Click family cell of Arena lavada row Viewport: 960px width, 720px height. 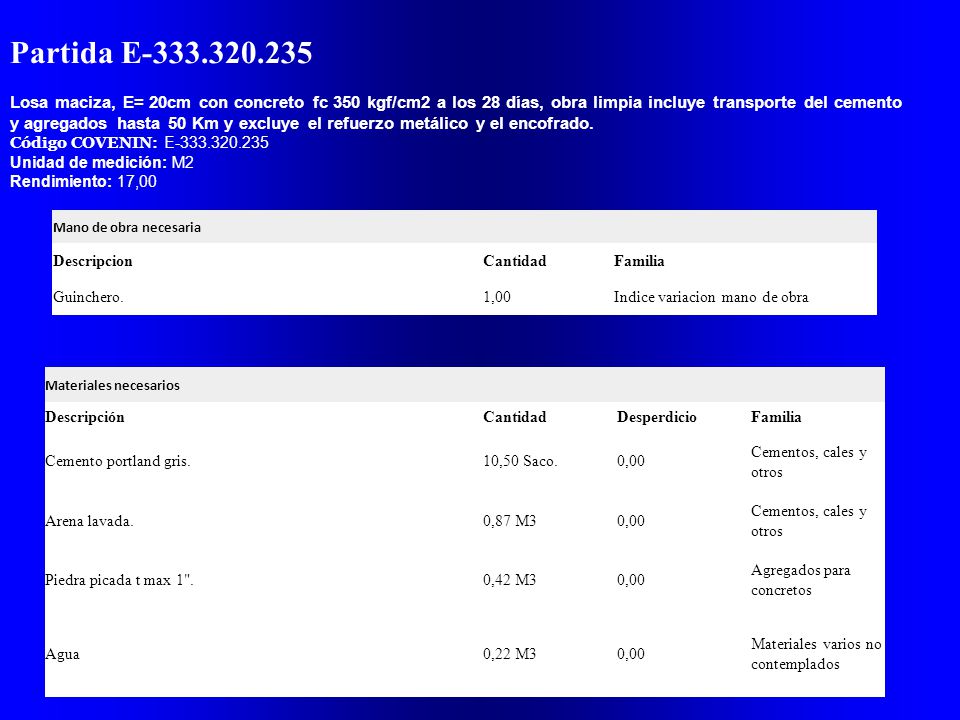(x=809, y=521)
